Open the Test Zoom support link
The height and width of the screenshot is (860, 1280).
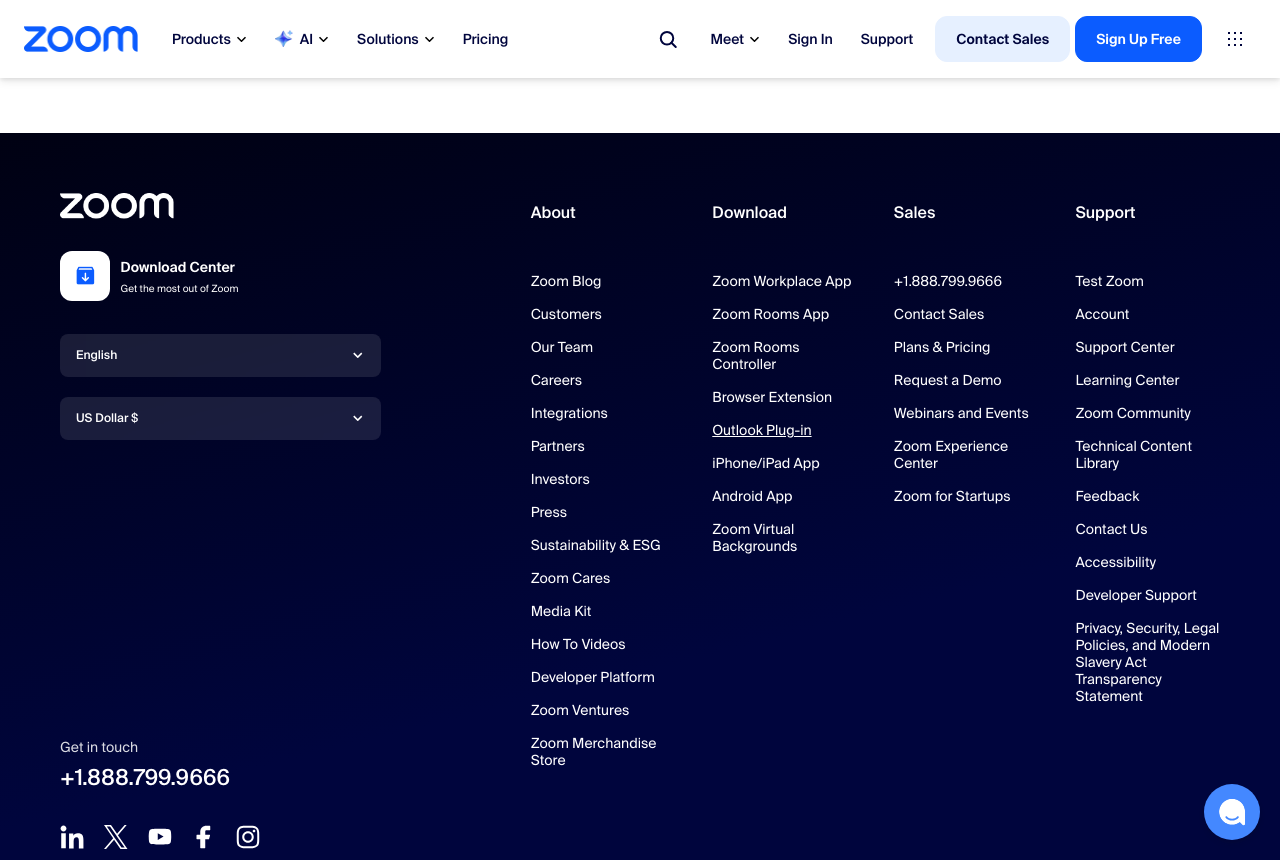click(x=1109, y=281)
